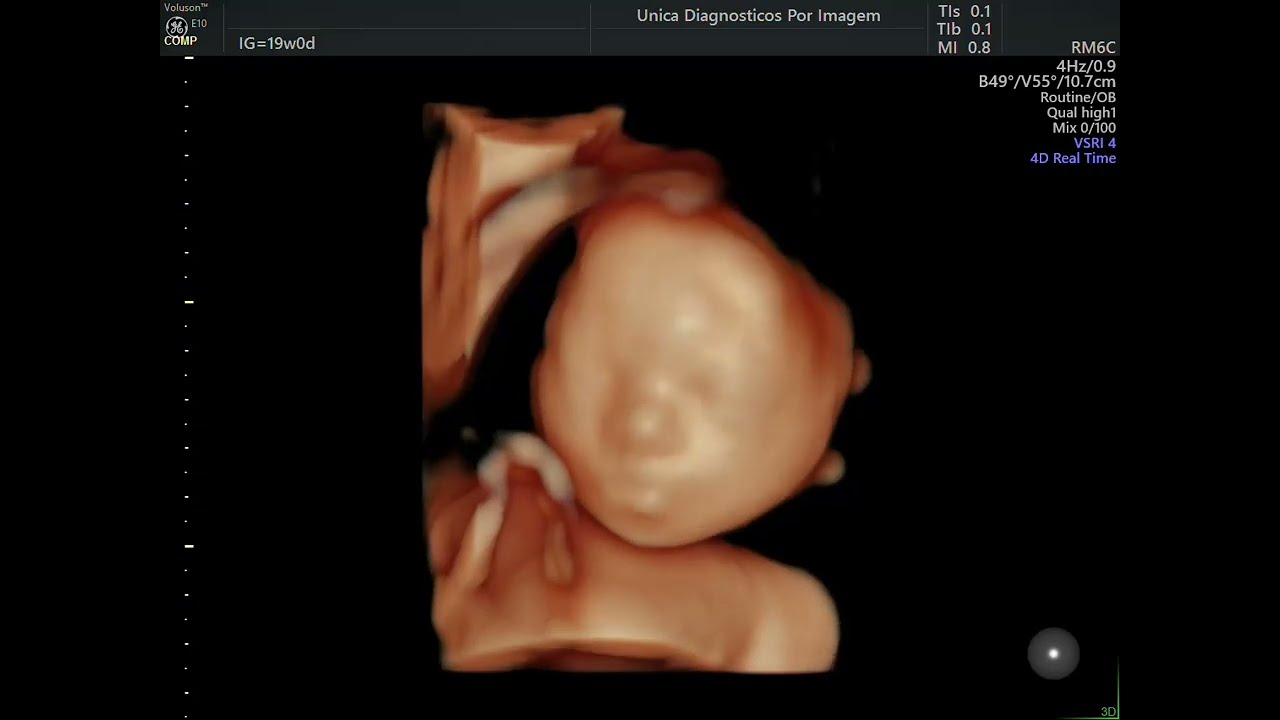The height and width of the screenshot is (720, 1280).
Task: Select the "4D Real Time" mode label
Action: pos(1073,158)
